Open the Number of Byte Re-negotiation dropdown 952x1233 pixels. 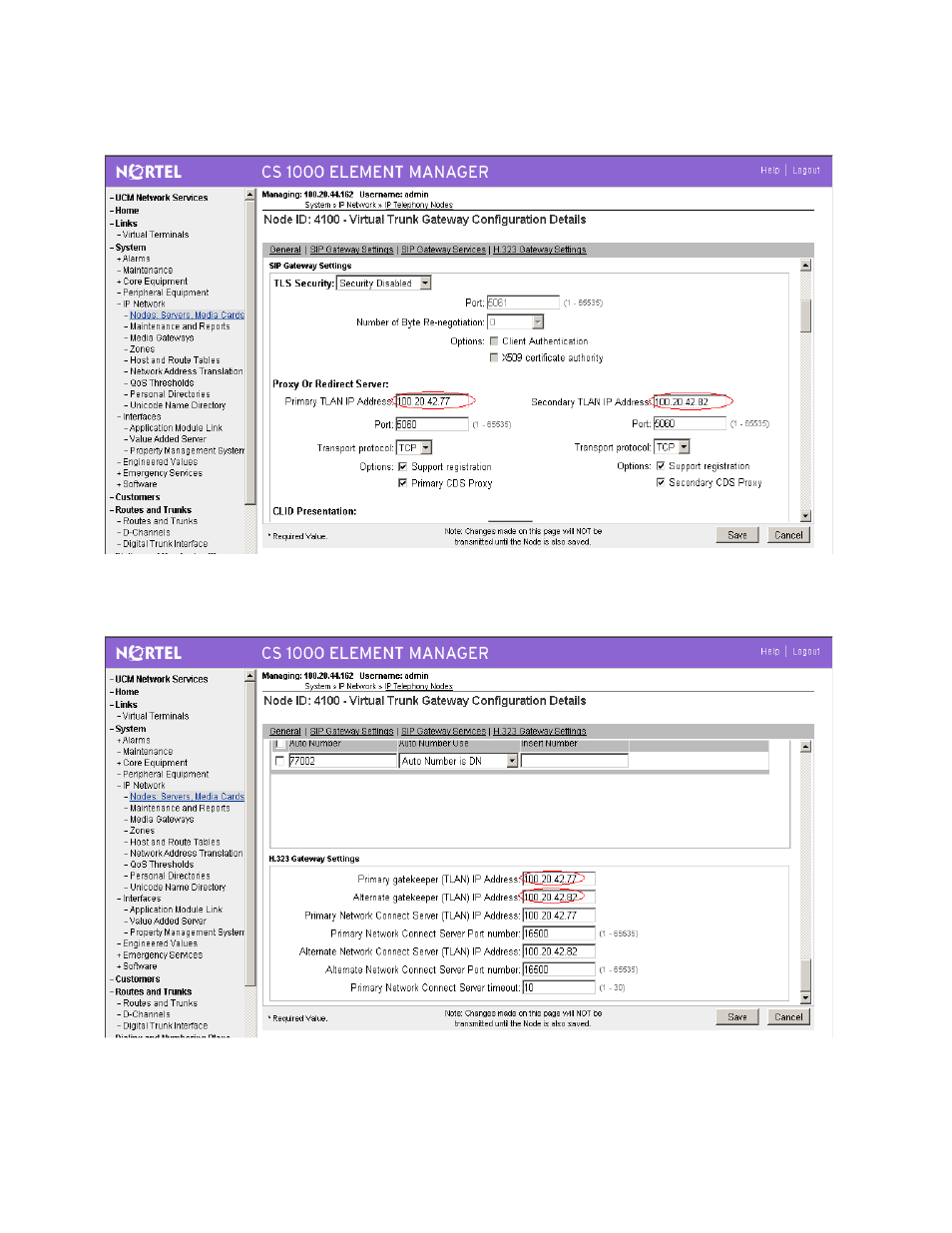[515, 322]
